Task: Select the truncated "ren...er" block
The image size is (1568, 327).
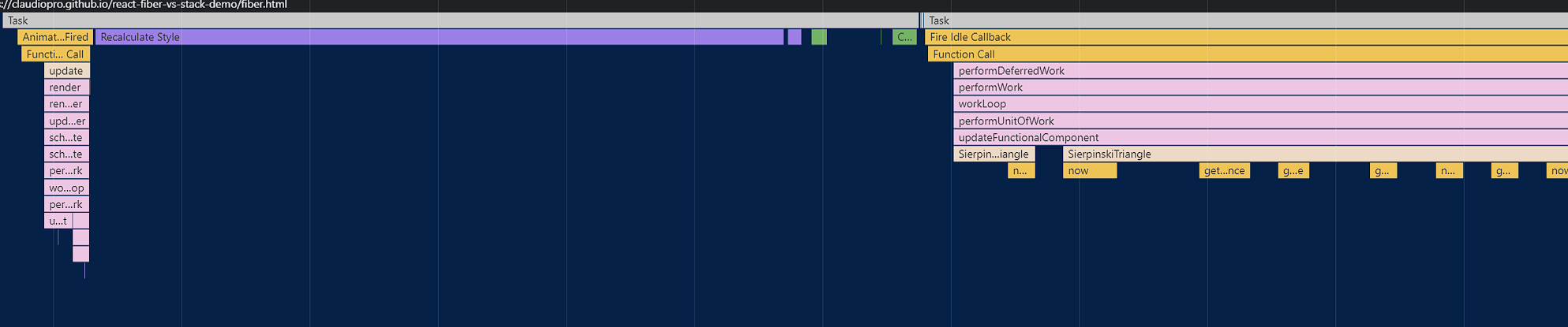Action: tap(66, 104)
